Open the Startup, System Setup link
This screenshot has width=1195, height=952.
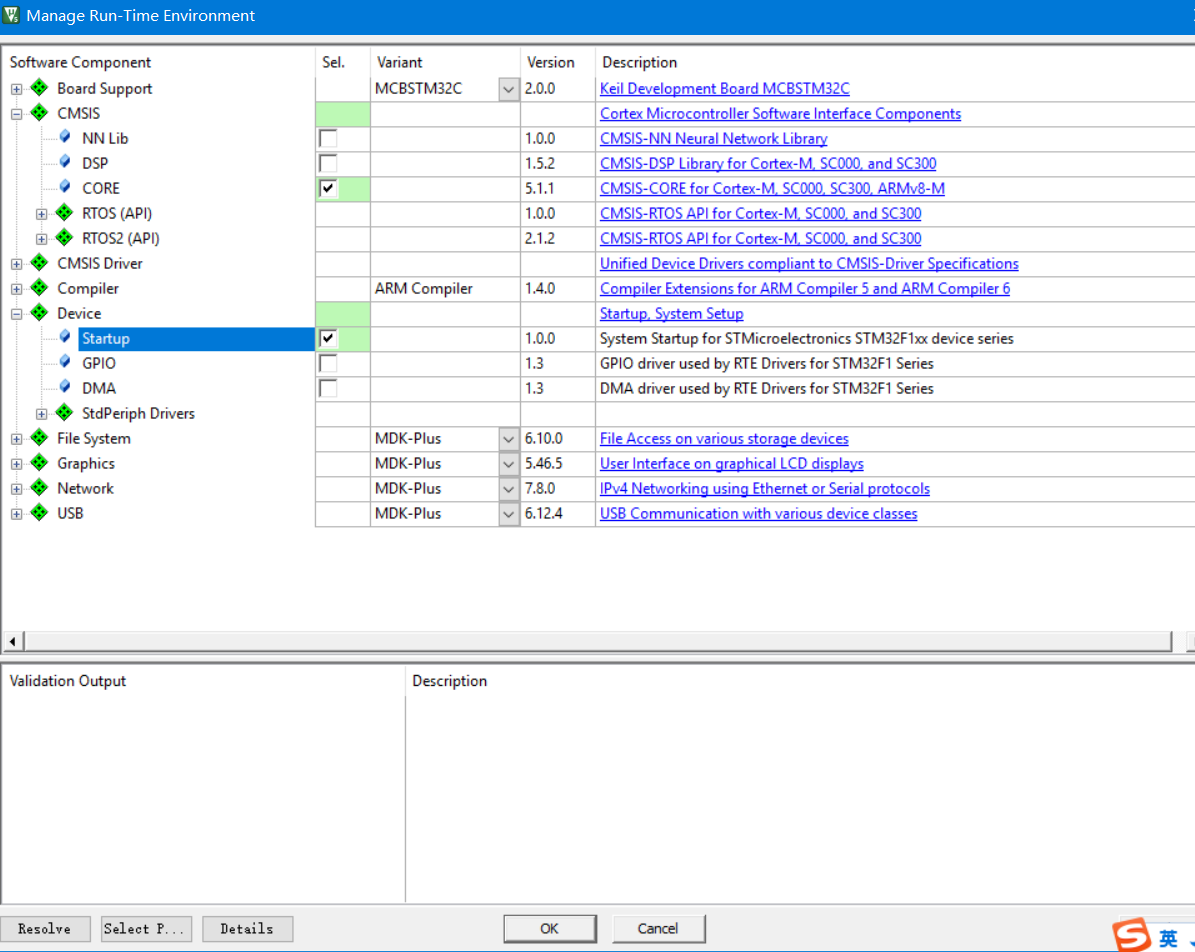(671, 313)
